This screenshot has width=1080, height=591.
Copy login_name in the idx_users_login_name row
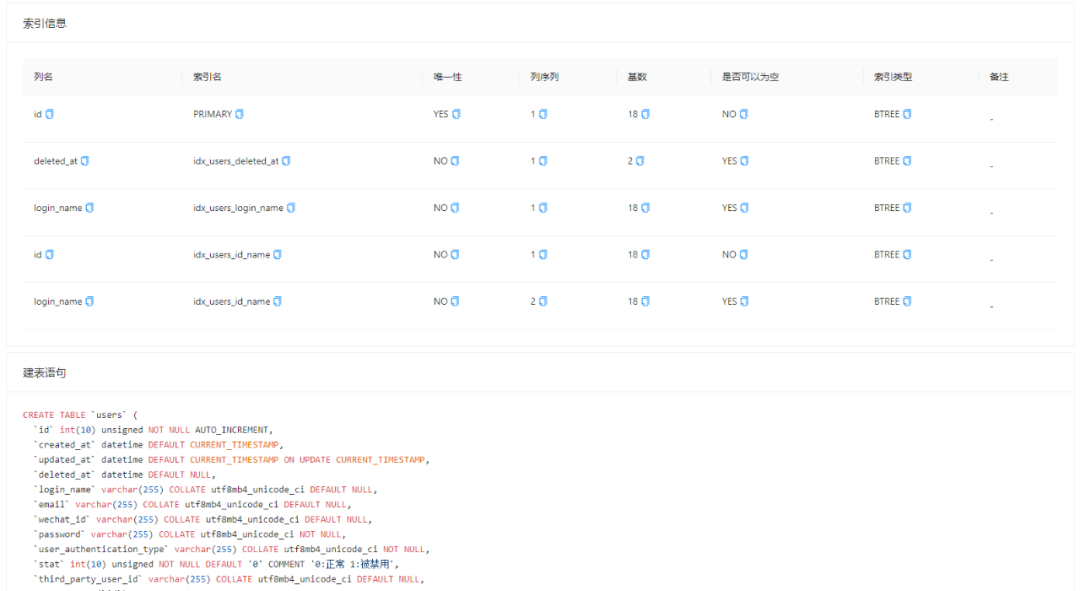(x=90, y=208)
